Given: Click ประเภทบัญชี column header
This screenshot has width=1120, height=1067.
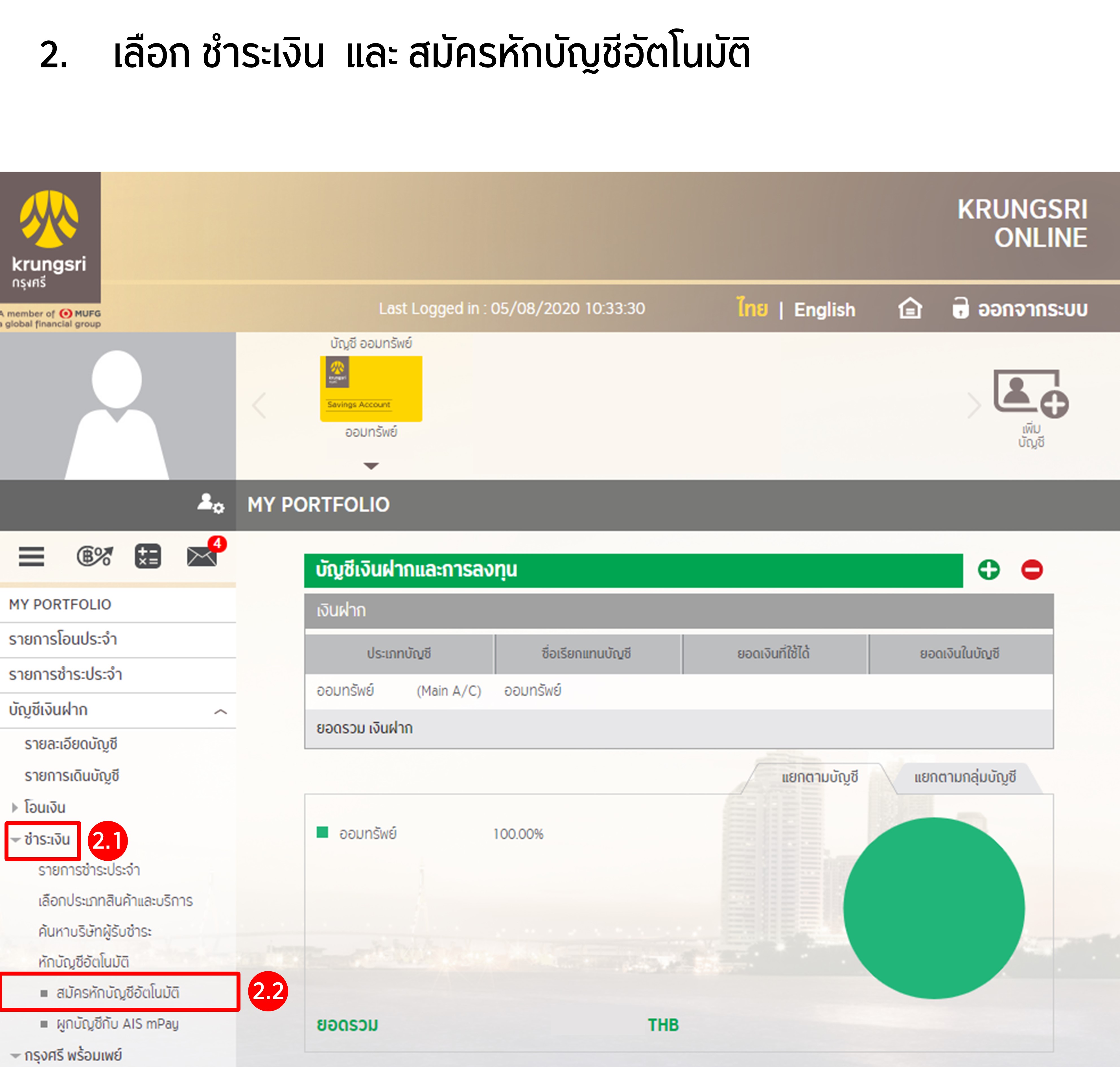Looking at the screenshot, I should (x=399, y=654).
